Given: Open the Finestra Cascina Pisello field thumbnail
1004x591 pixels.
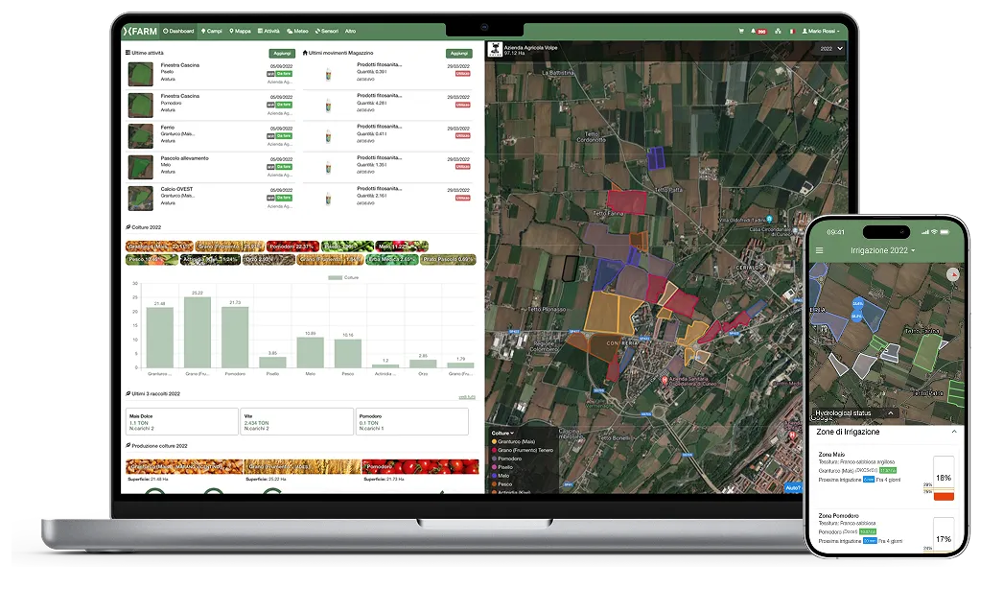Looking at the screenshot, I should pyautogui.click(x=140, y=73).
